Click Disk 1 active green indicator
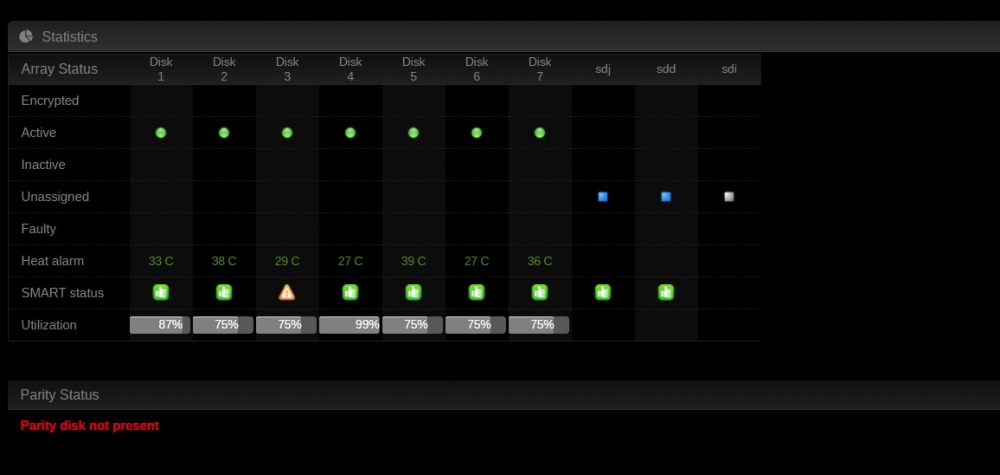 coord(161,133)
